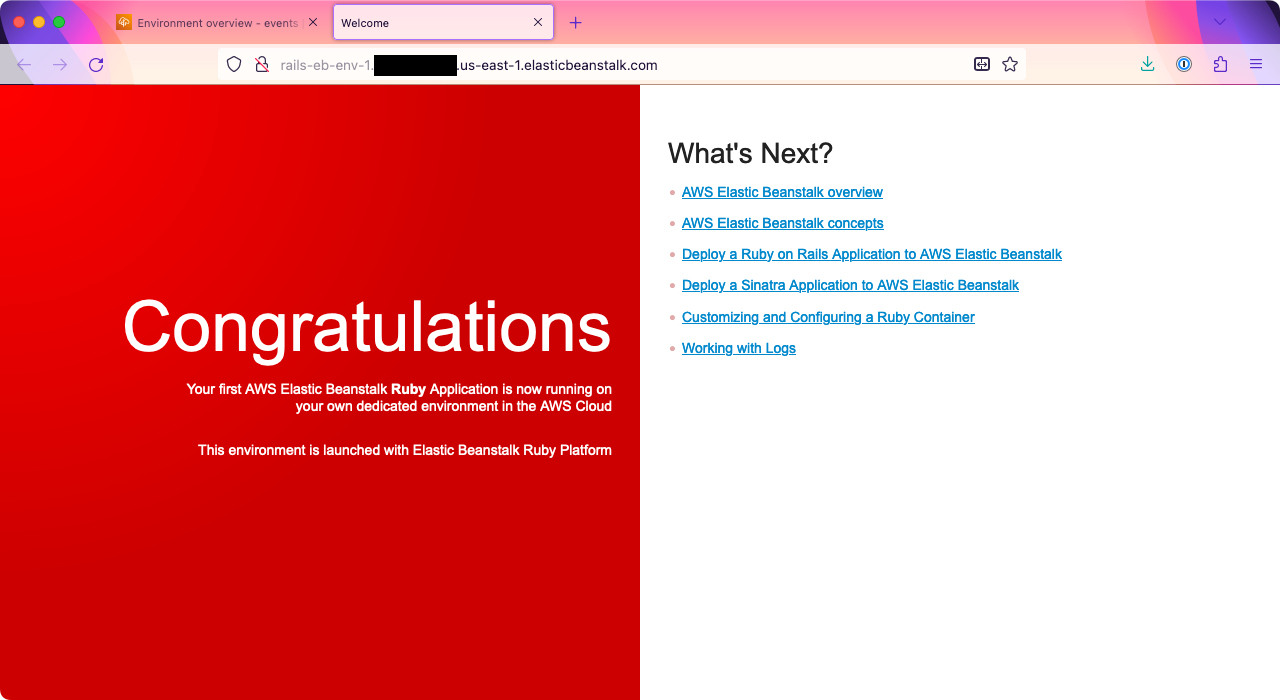Viewport: 1280px width, 700px height.
Task: Open Deploy a Sinatra Application link
Action: pos(850,285)
